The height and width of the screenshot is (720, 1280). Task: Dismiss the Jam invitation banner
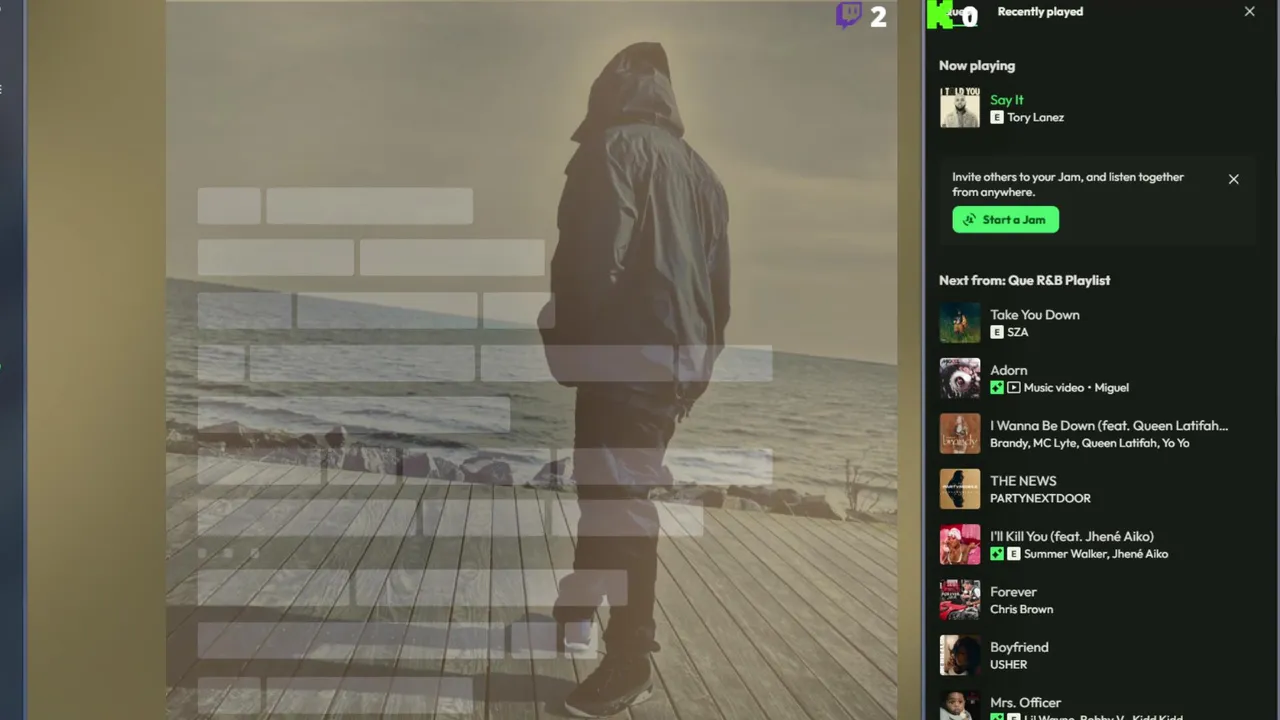(1233, 179)
